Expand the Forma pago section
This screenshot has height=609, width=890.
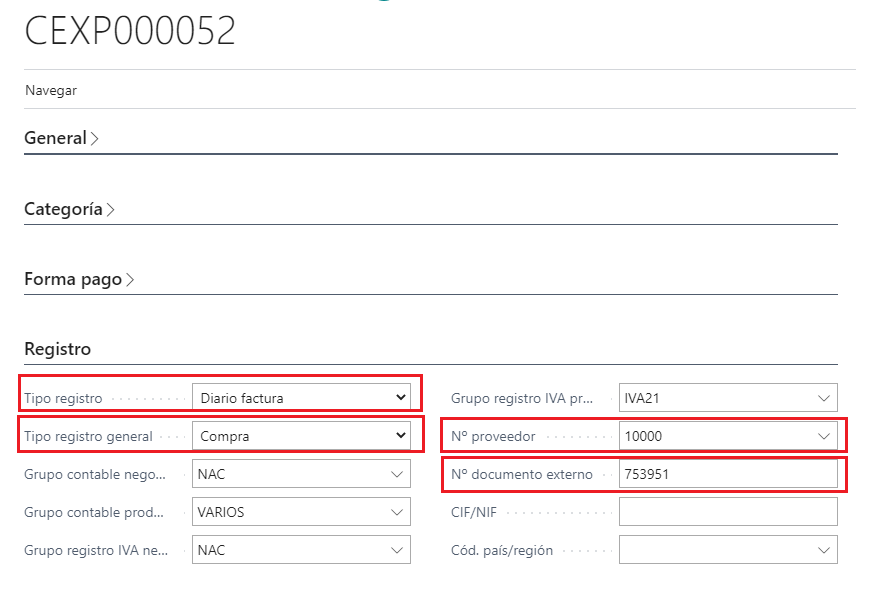pos(79,280)
